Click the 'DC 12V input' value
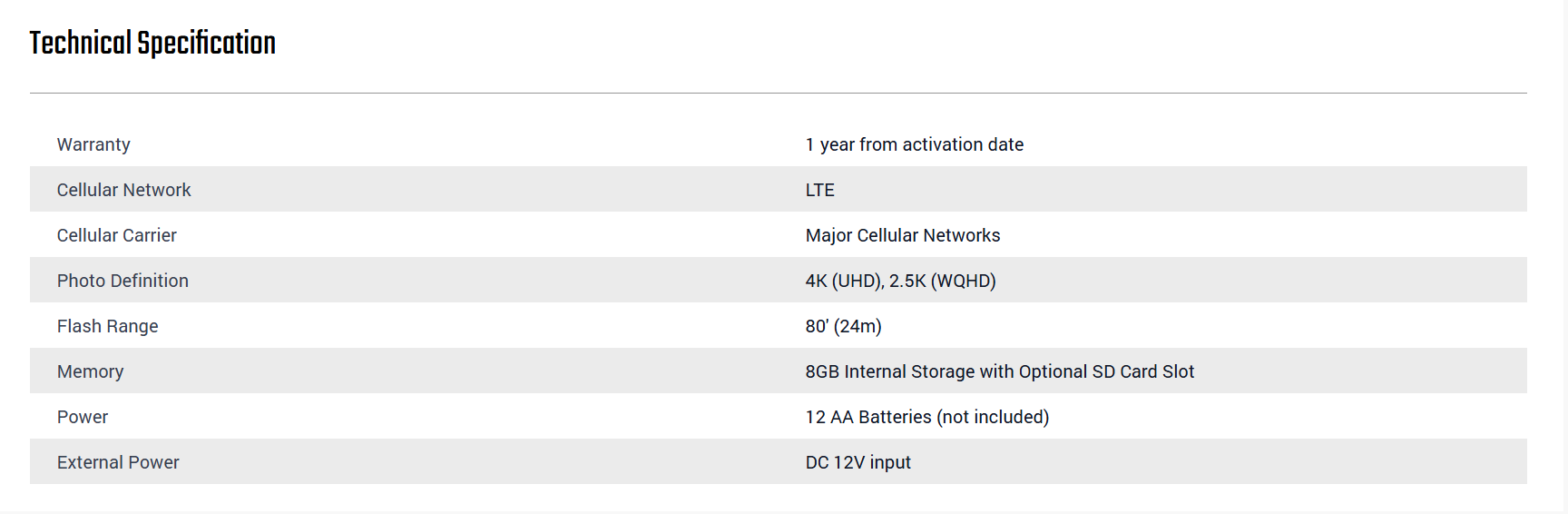This screenshot has height=514, width=1568. tap(857, 462)
